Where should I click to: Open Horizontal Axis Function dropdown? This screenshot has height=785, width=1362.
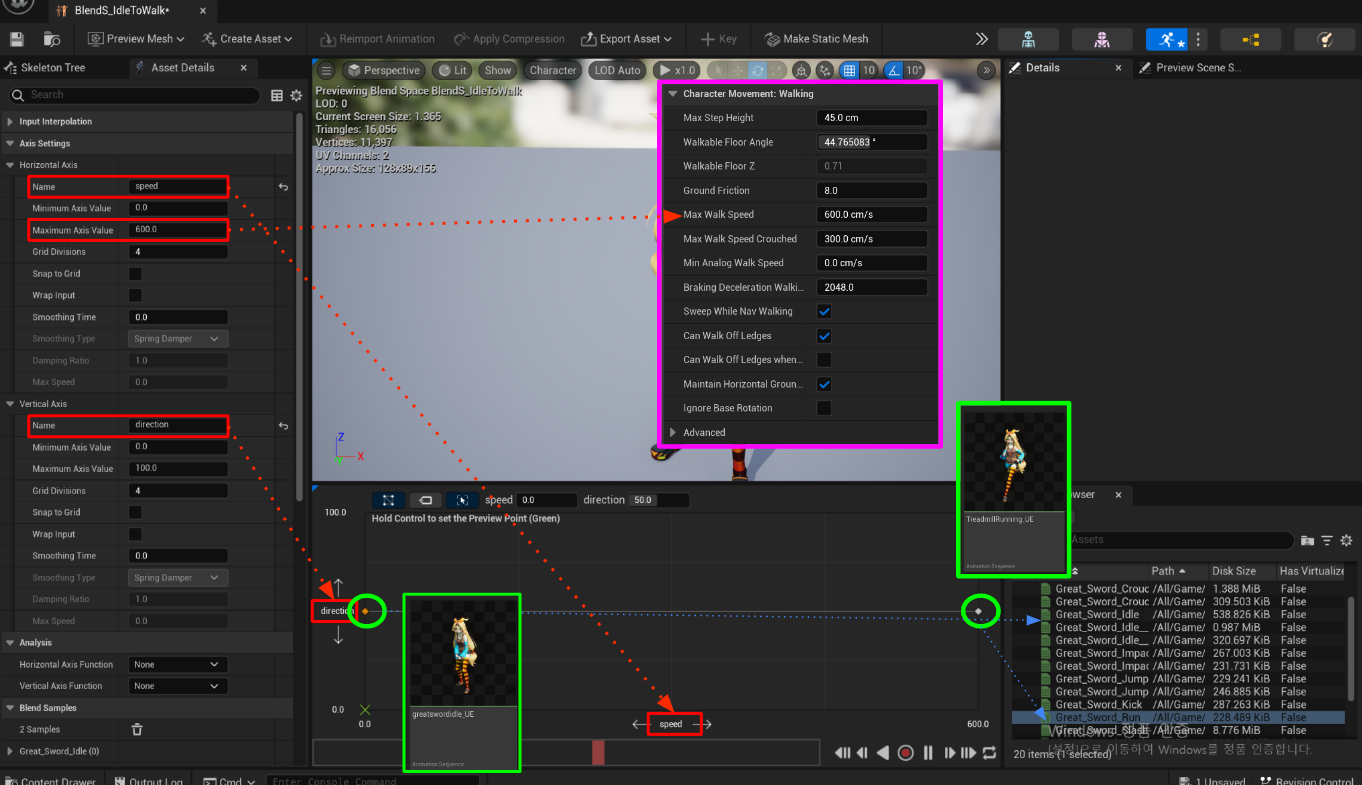point(178,665)
